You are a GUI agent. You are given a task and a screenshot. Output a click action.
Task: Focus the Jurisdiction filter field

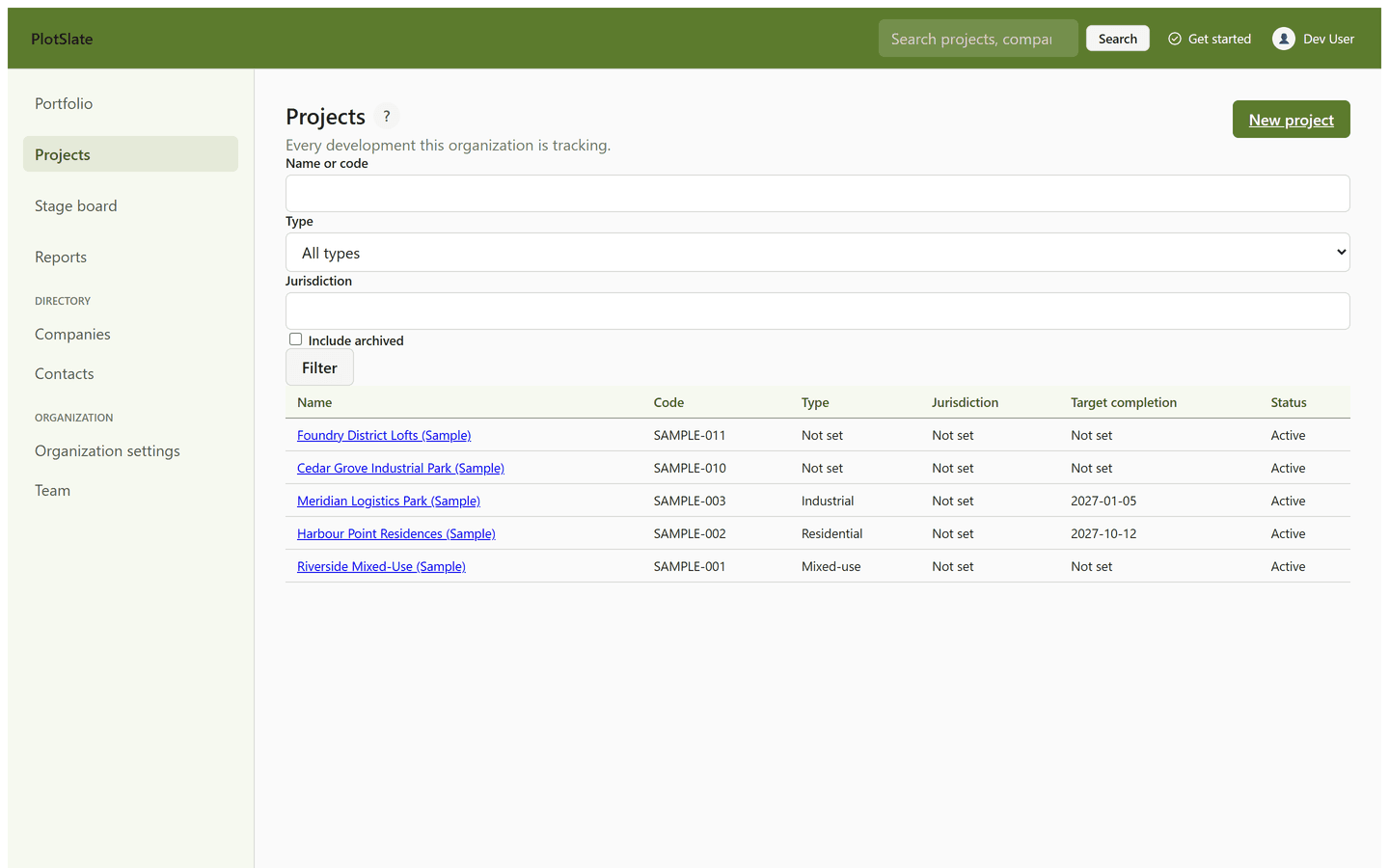(818, 311)
